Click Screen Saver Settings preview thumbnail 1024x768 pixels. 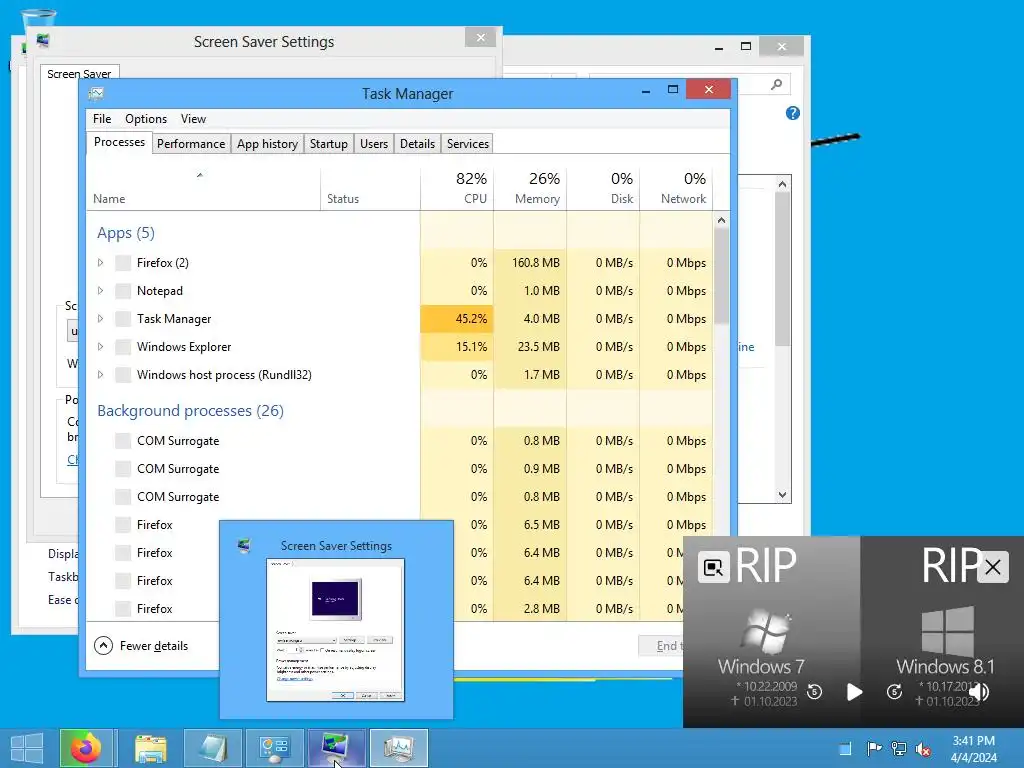pos(336,630)
